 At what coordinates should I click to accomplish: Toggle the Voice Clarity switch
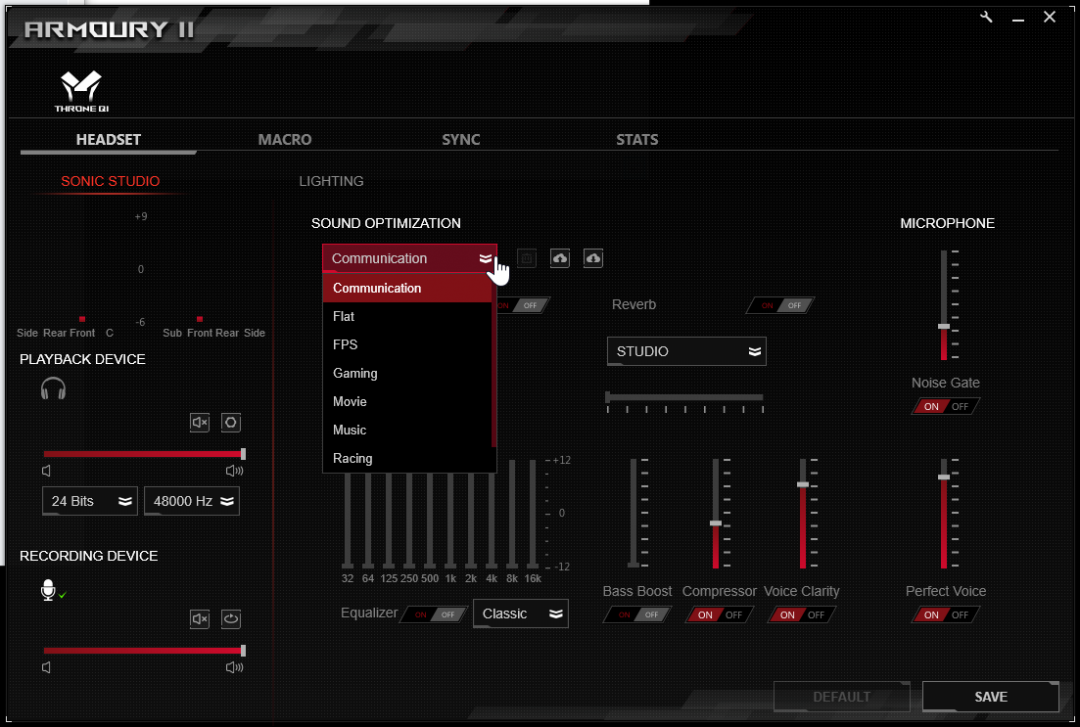click(x=801, y=615)
